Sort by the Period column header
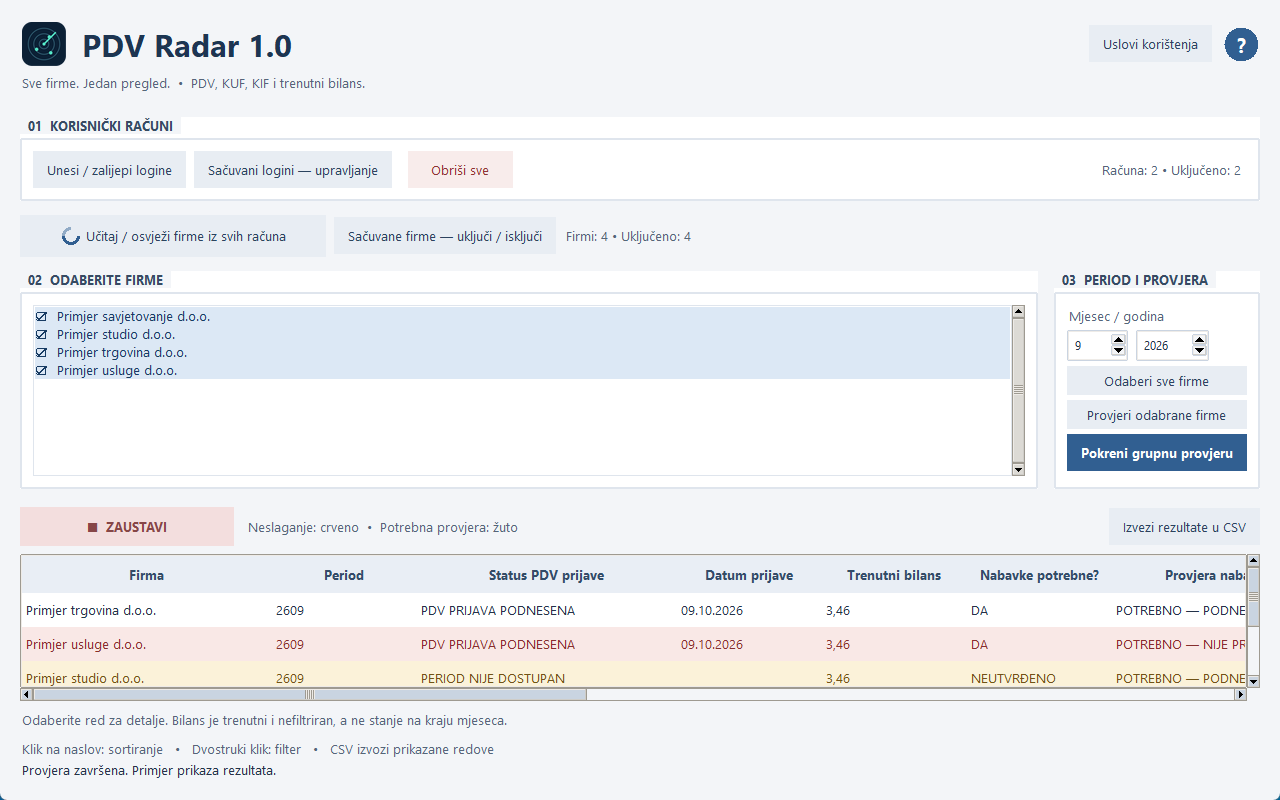Viewport: 1280px width, 800px height. click(344, 575)
